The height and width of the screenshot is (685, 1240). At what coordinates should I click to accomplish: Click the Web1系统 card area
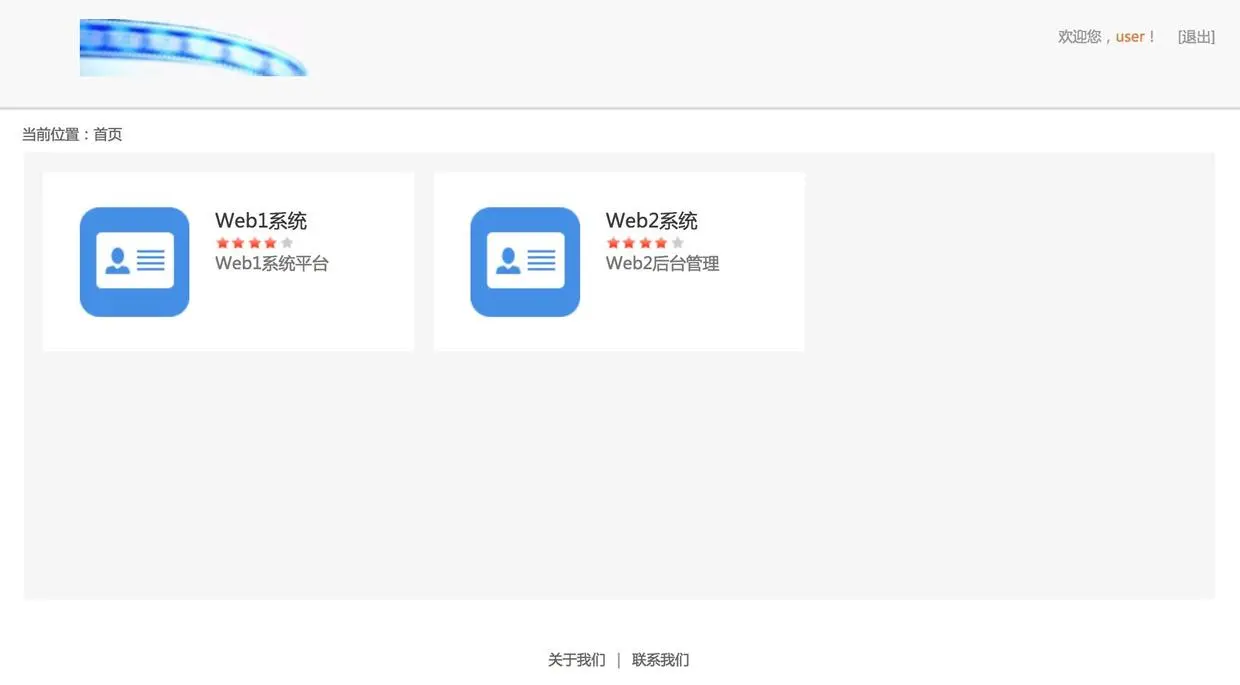[228, 261]
